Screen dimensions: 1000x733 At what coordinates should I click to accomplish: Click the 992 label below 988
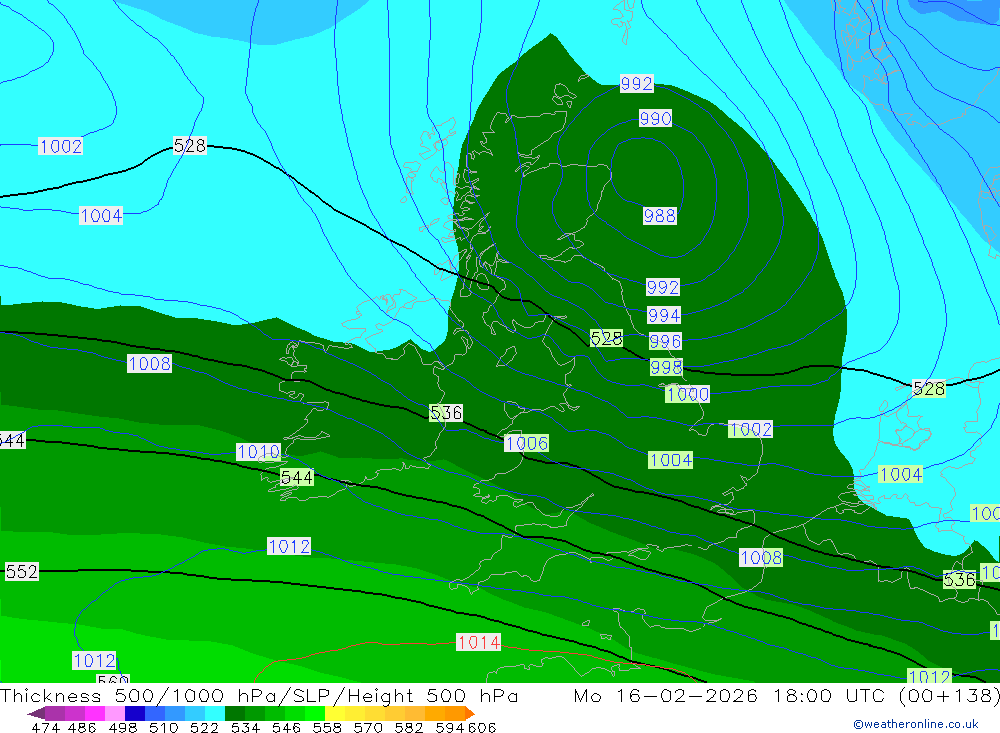pos(663,287)
